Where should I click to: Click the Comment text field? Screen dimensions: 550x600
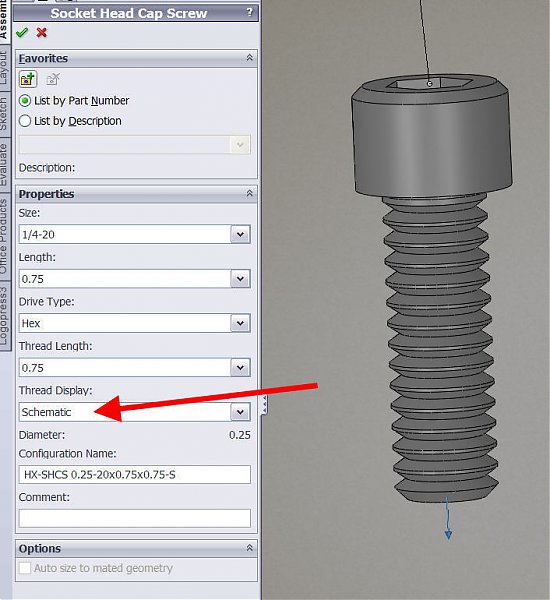point(135,518)
